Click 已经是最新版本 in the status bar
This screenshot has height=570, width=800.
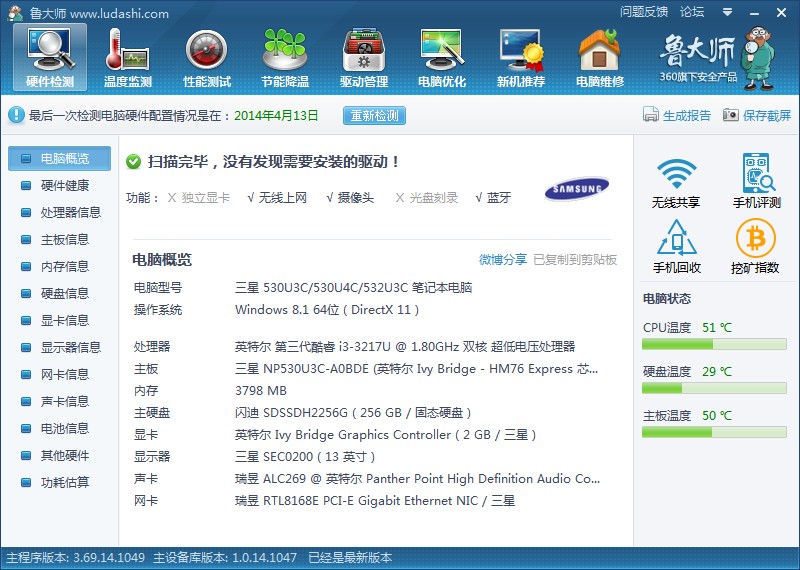point(350,557)
